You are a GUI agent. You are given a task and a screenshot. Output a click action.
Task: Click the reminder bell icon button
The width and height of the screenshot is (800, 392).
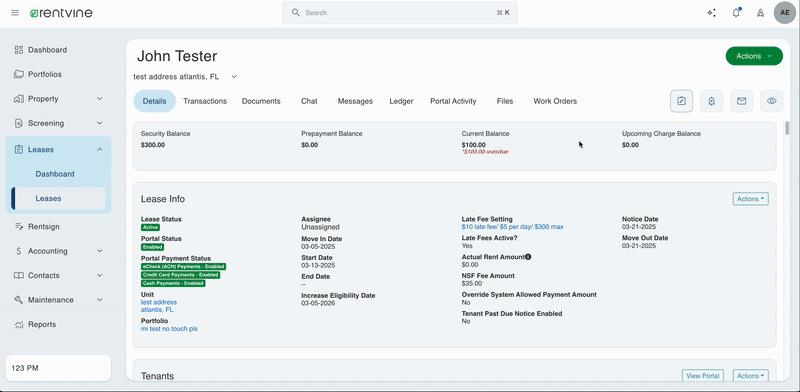[711, 101]
